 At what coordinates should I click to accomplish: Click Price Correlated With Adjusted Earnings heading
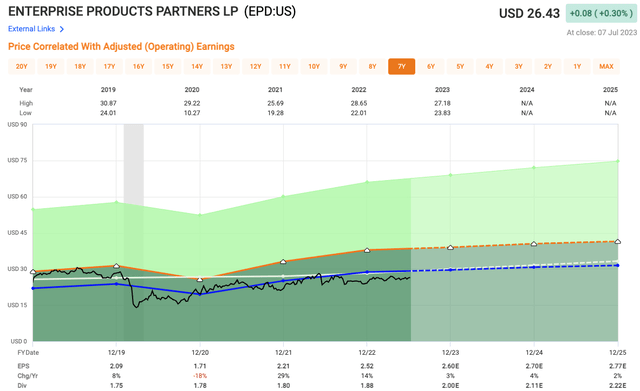click(x=121, y=47)
